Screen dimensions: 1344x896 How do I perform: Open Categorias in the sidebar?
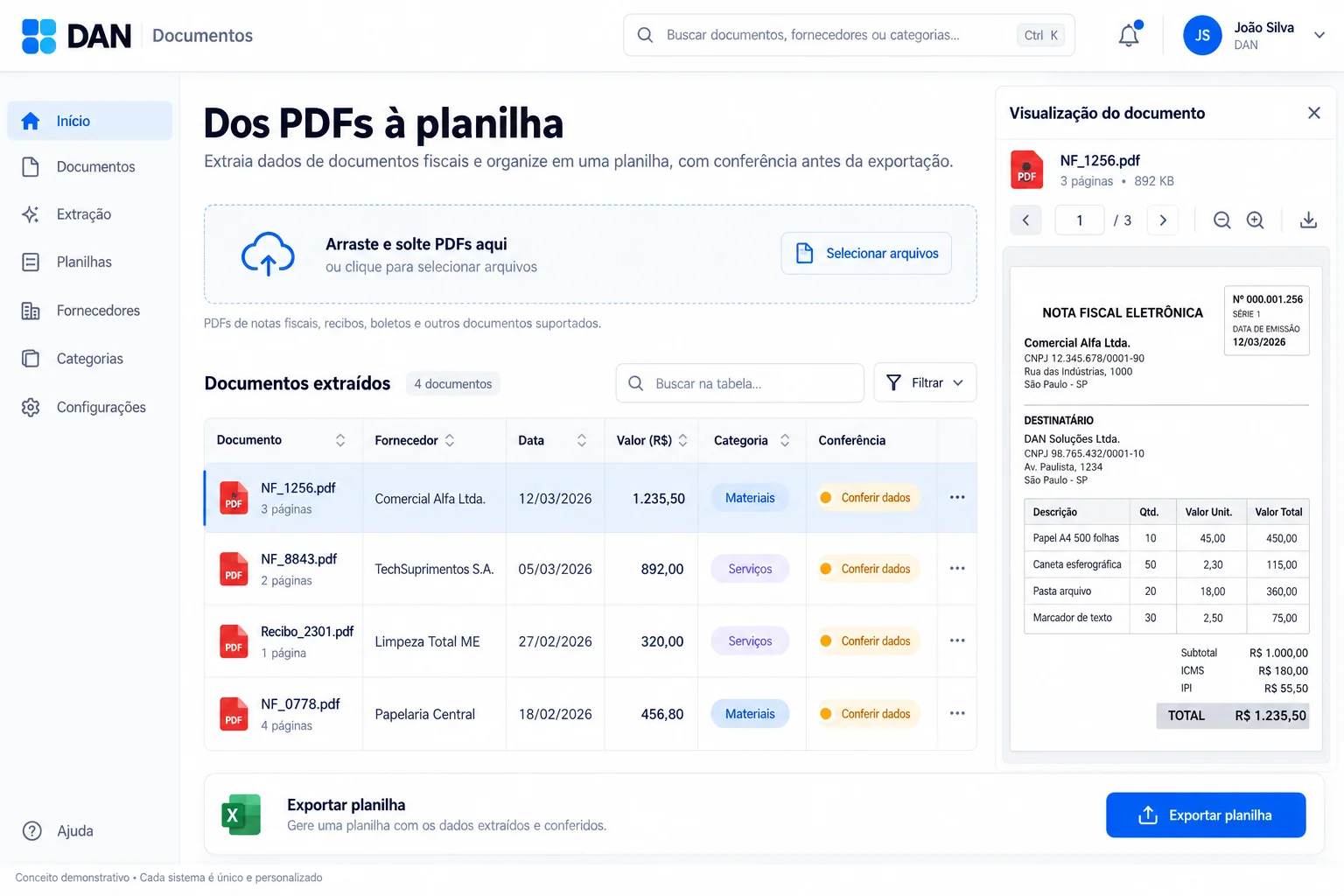90,359
